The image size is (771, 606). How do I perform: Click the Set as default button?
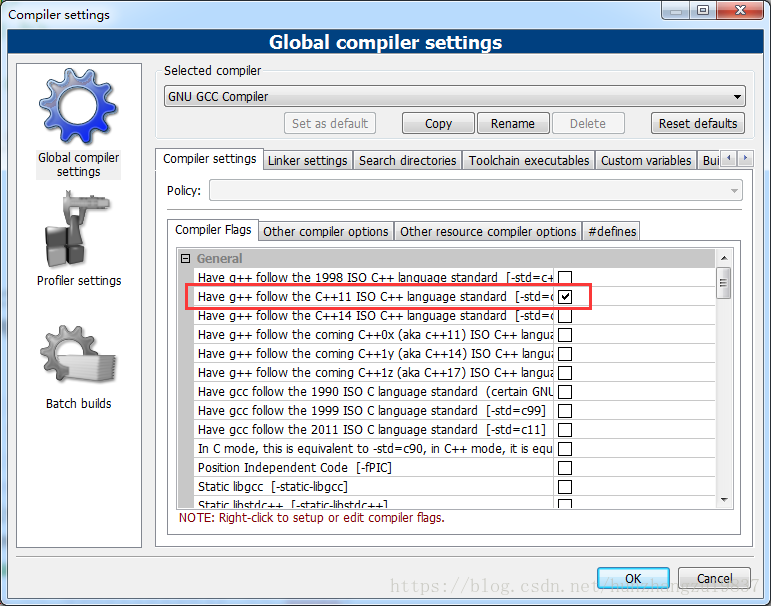coord(330,123)
